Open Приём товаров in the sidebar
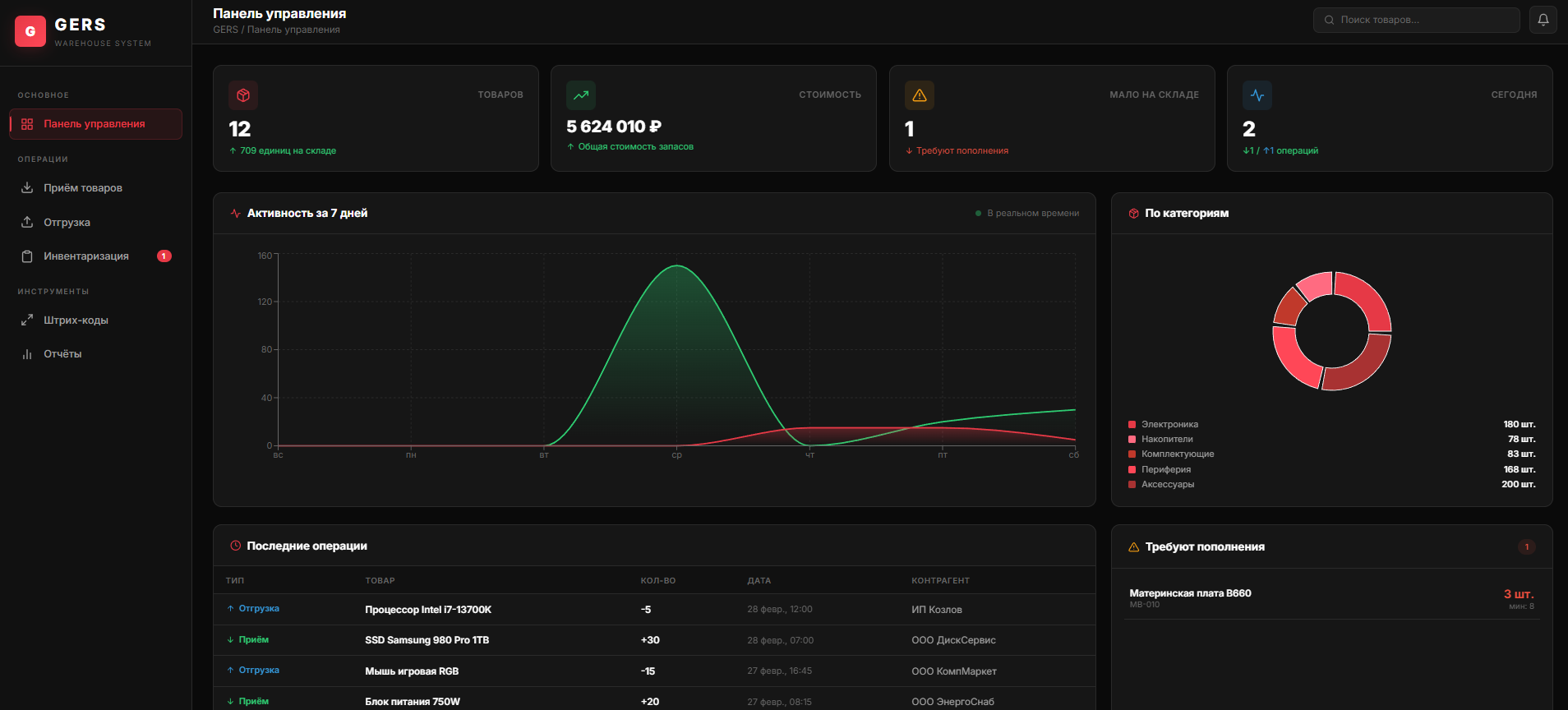 click(x=83, y=188)
